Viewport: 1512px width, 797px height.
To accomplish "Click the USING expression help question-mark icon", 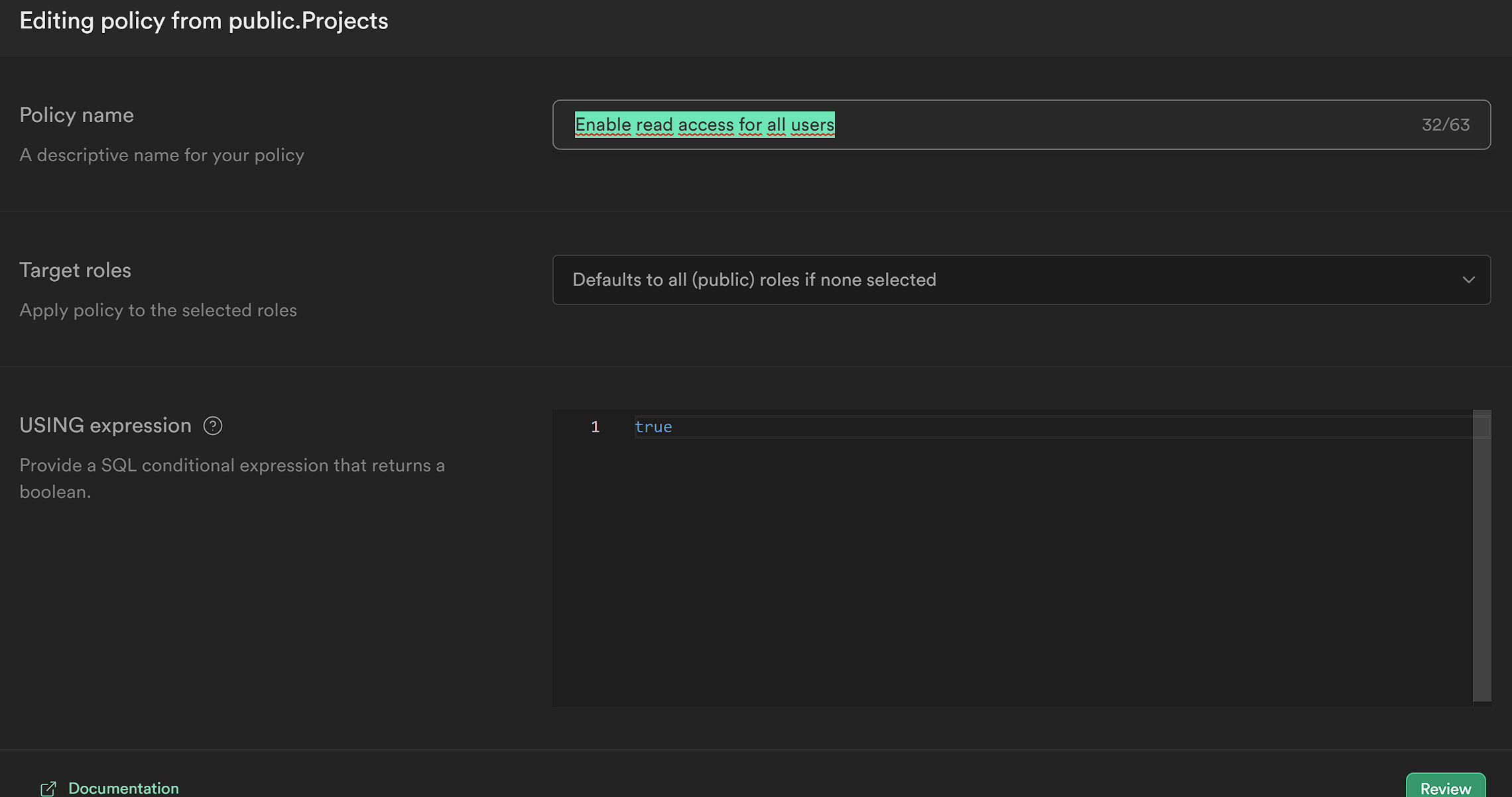I will (x=213, y=426).
